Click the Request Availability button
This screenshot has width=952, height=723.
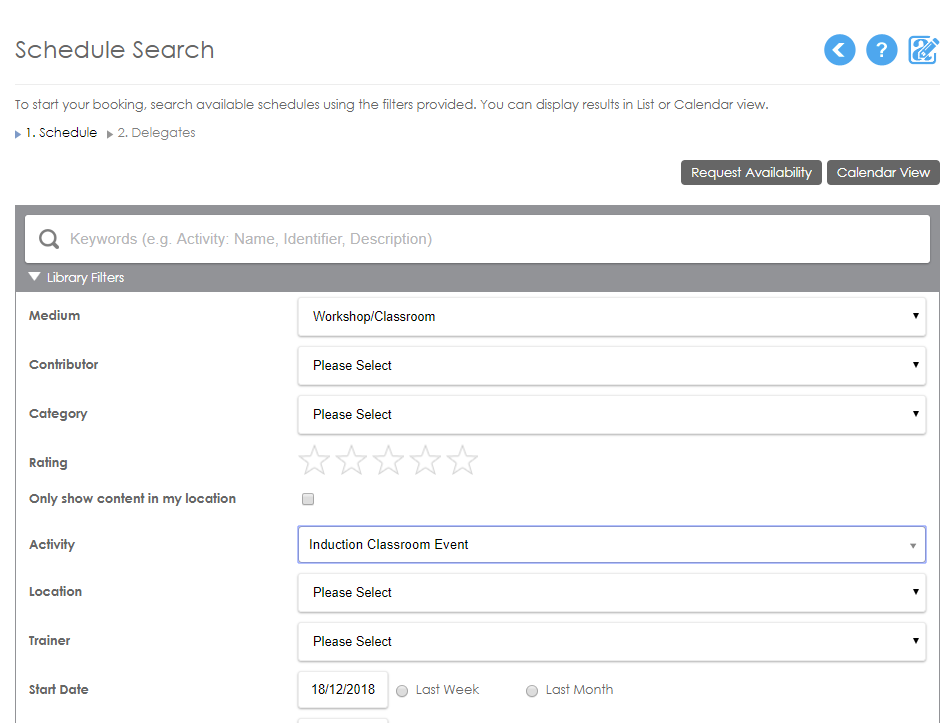(x=751, y=172)
